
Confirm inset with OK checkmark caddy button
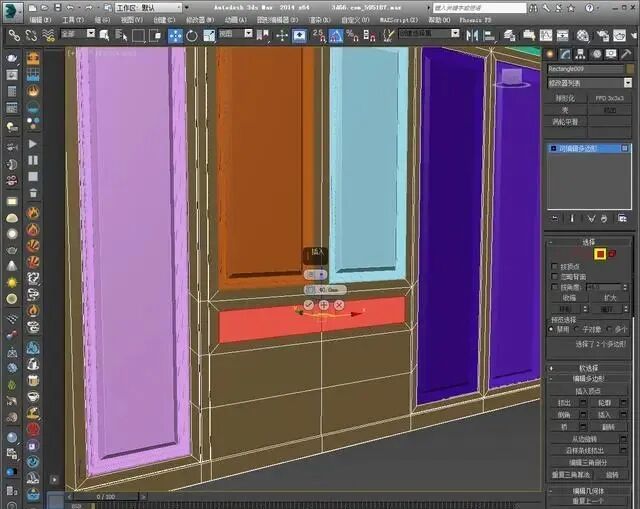click(x=309, y=305)
